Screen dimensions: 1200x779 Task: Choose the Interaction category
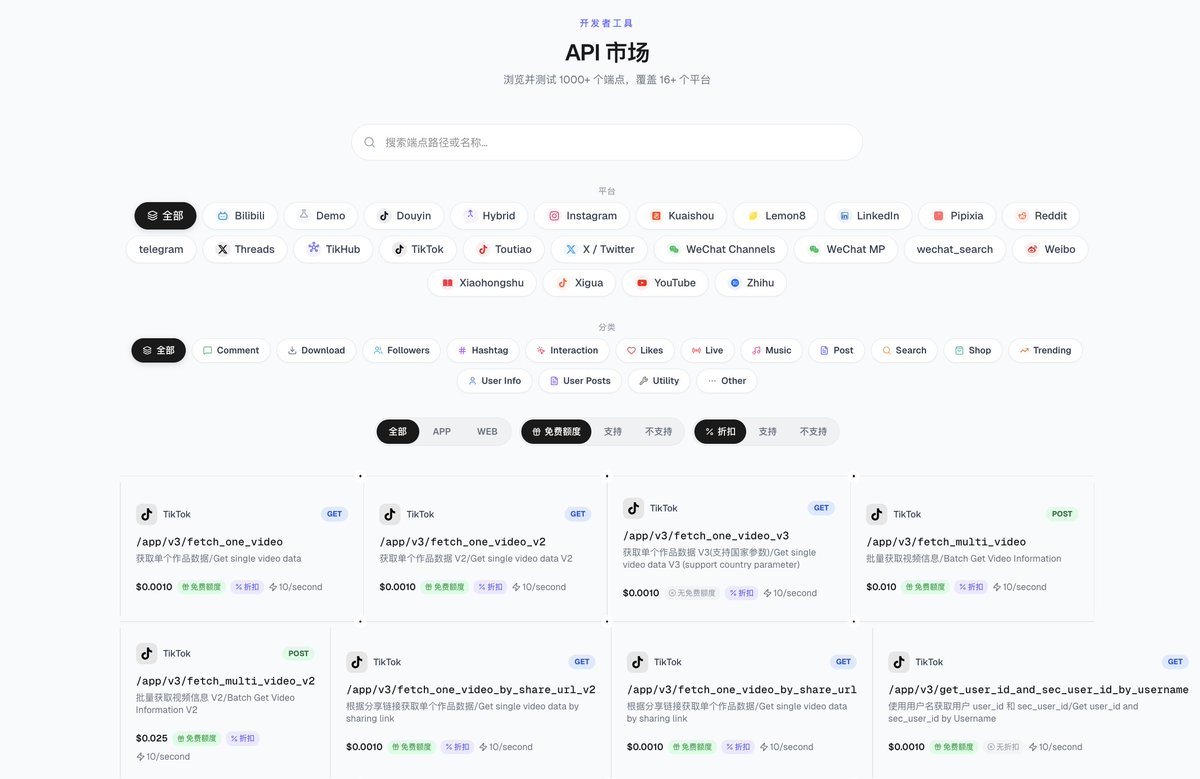coord(567,350)
